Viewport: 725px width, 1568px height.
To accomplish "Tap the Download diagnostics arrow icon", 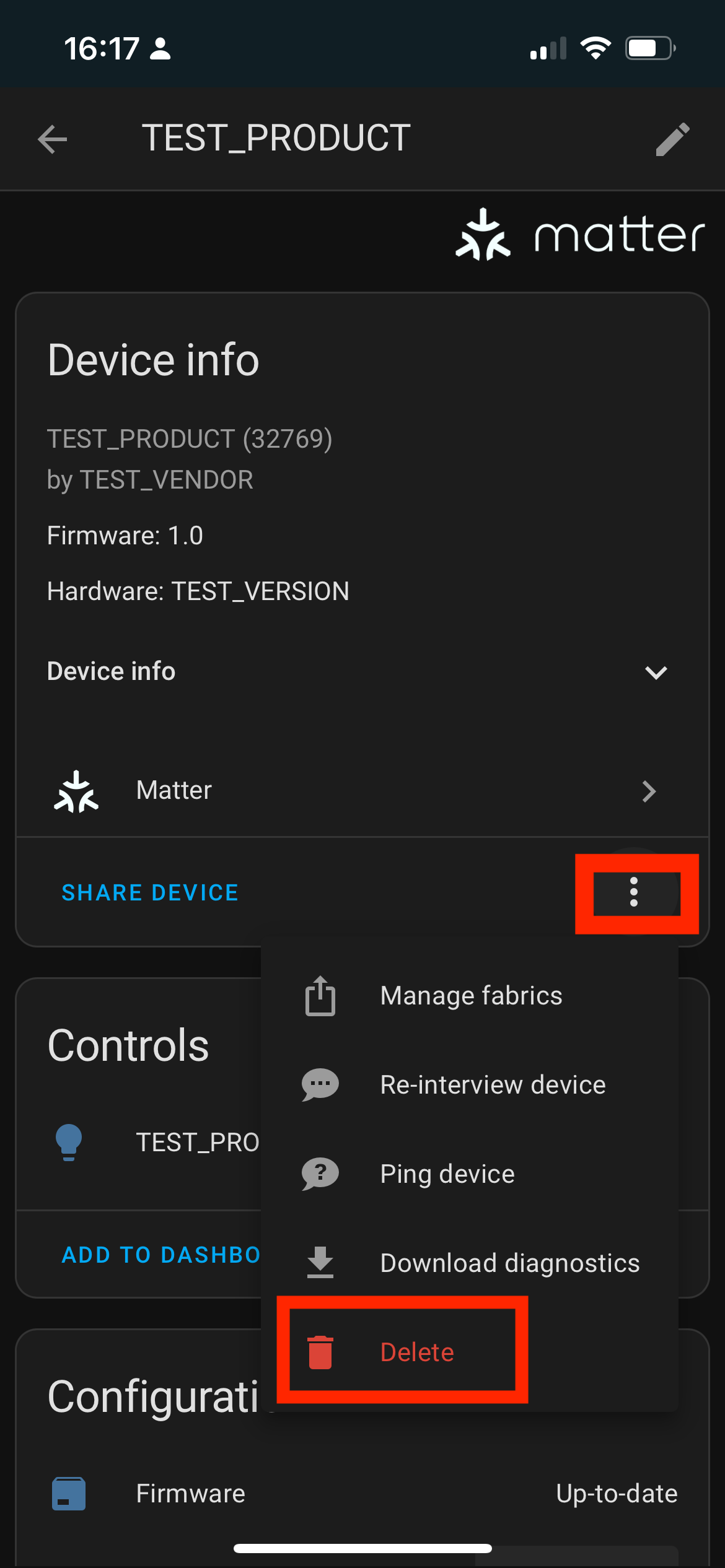I will (320, 1263).
